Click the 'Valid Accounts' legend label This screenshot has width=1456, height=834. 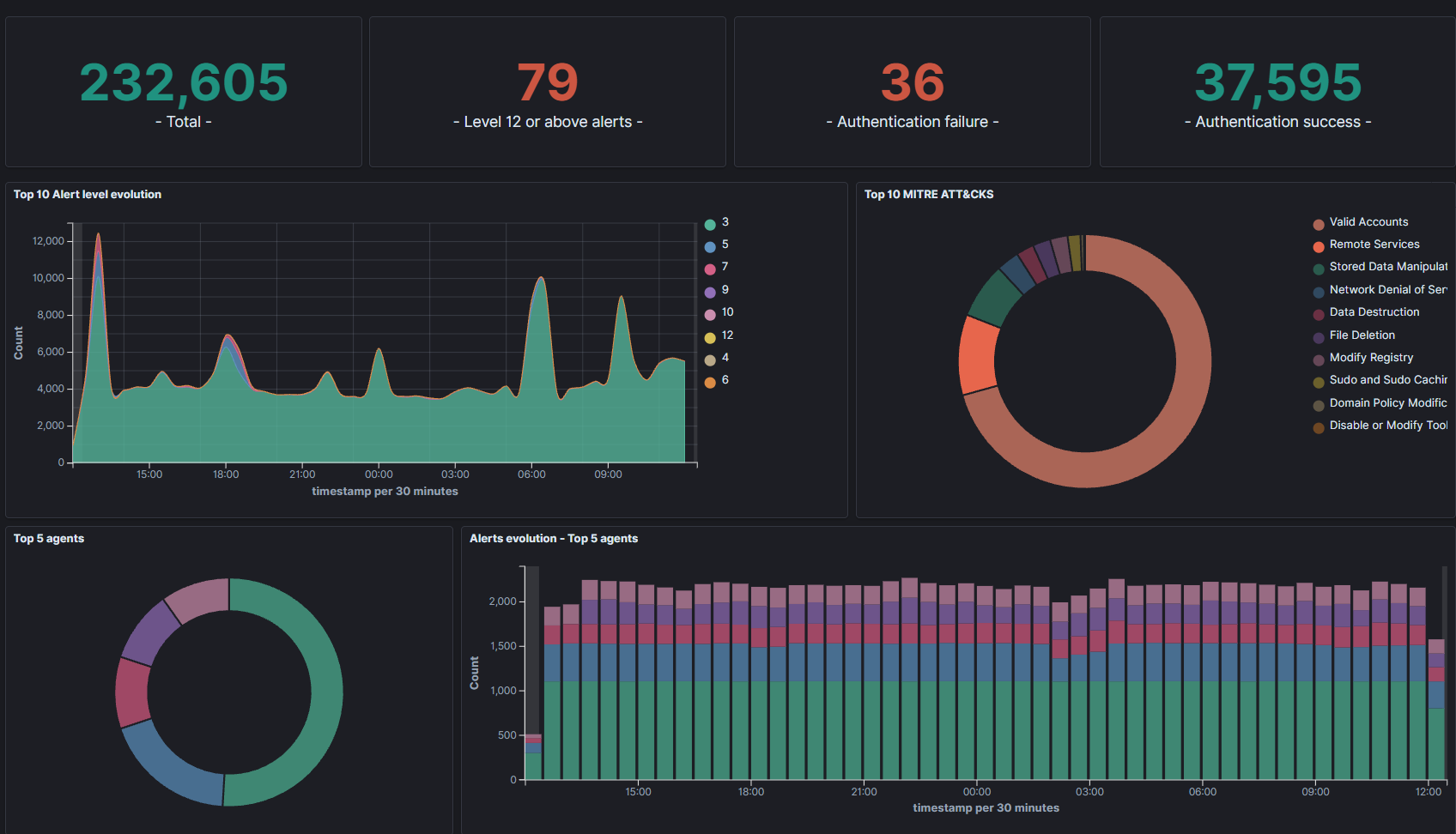point(1368,222)
